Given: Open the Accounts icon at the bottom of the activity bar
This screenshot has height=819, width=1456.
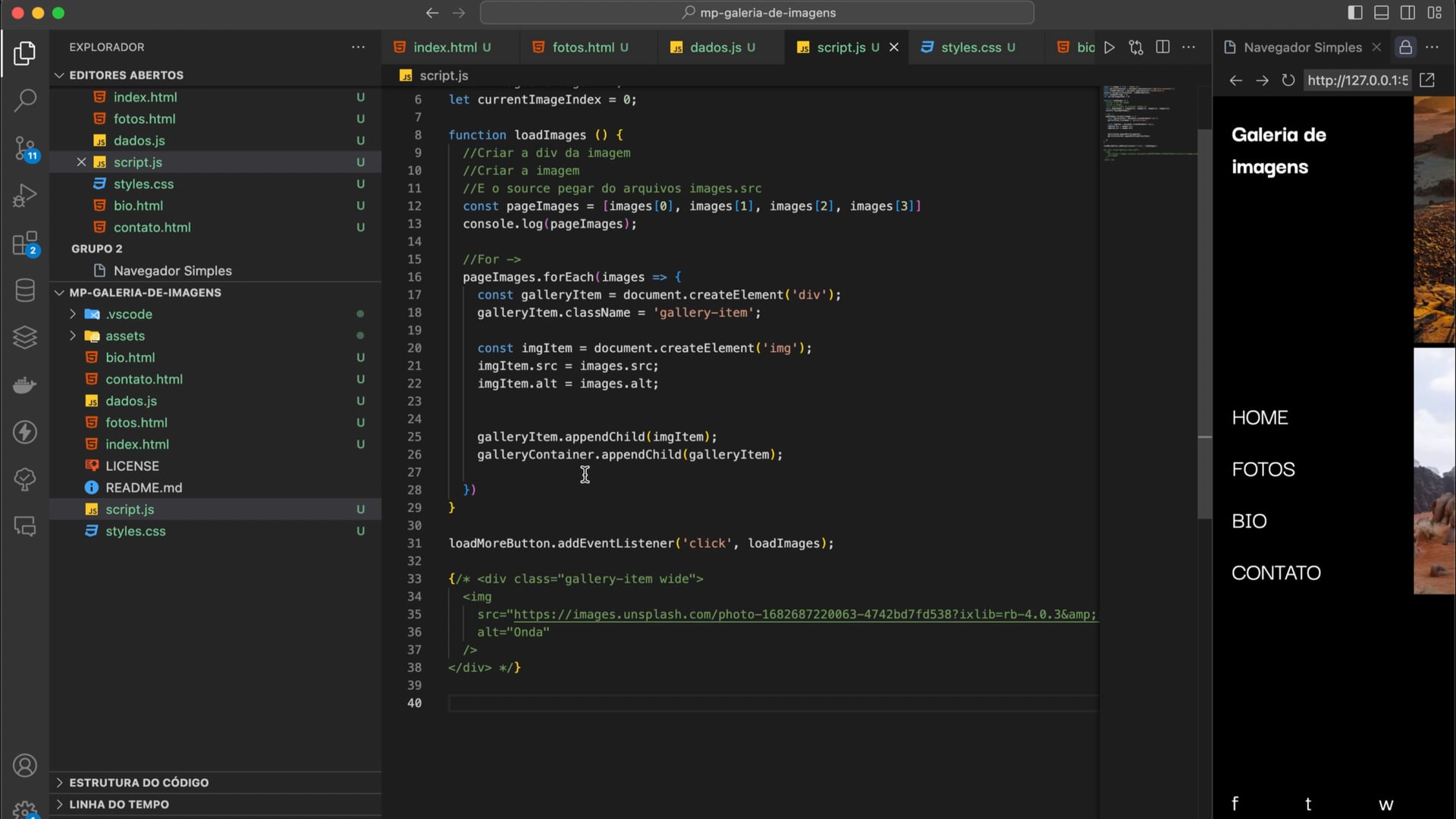Looking at the screenshot, I should [x=25, y=766].
